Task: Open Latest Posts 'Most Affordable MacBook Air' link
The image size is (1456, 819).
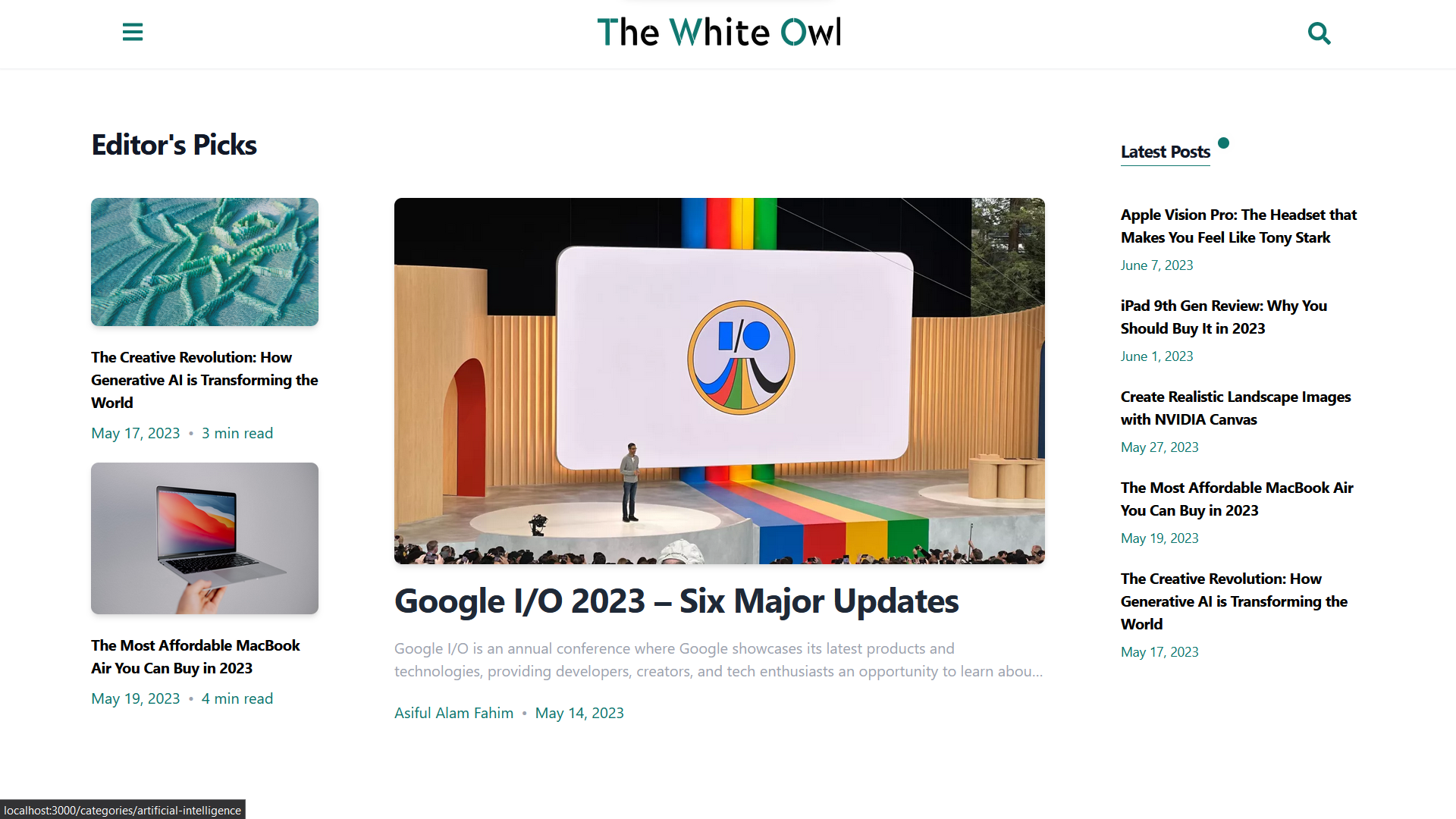Action: (x=1237, y=499)
